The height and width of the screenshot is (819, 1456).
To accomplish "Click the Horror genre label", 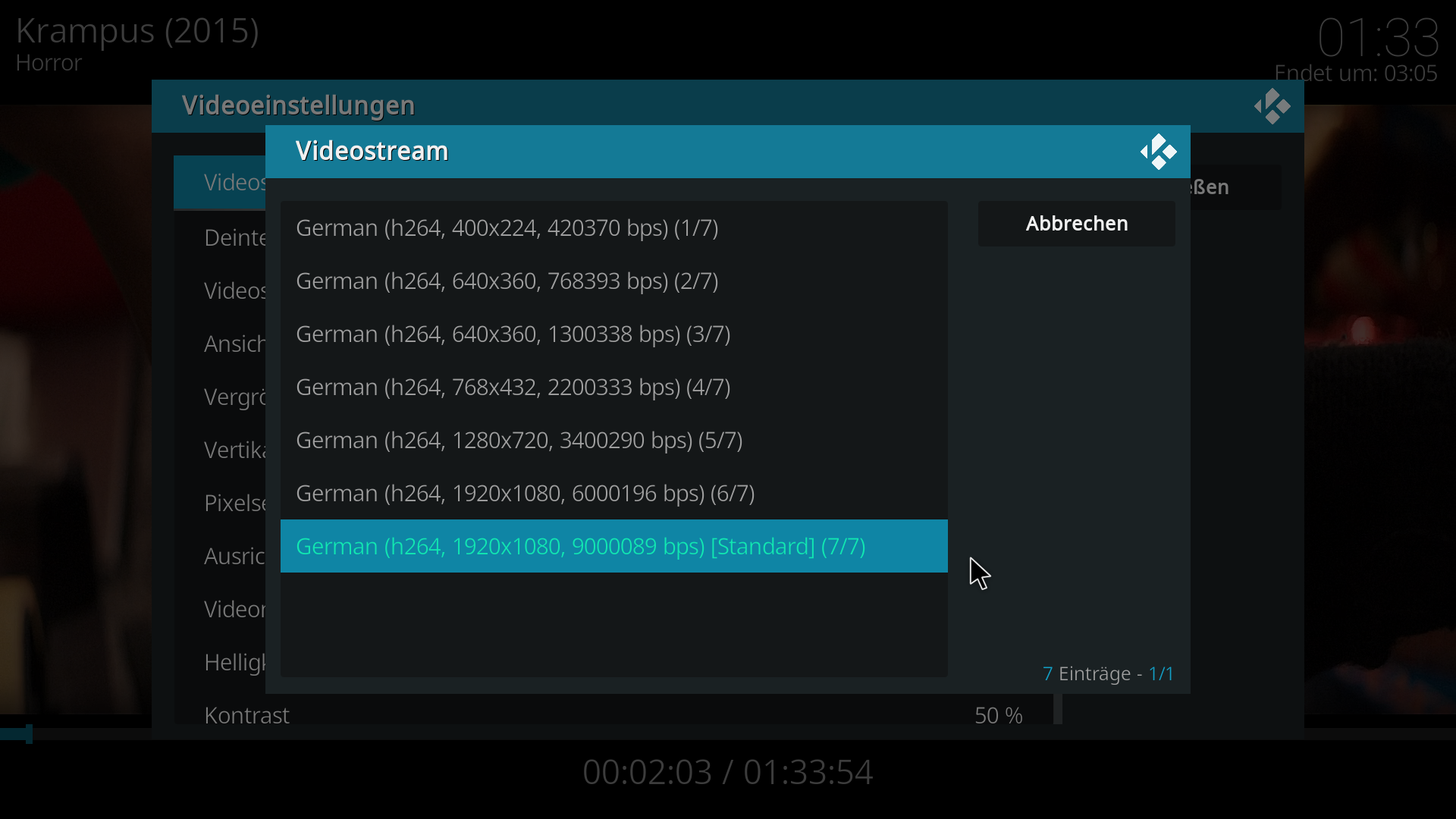I will (49, 63).
